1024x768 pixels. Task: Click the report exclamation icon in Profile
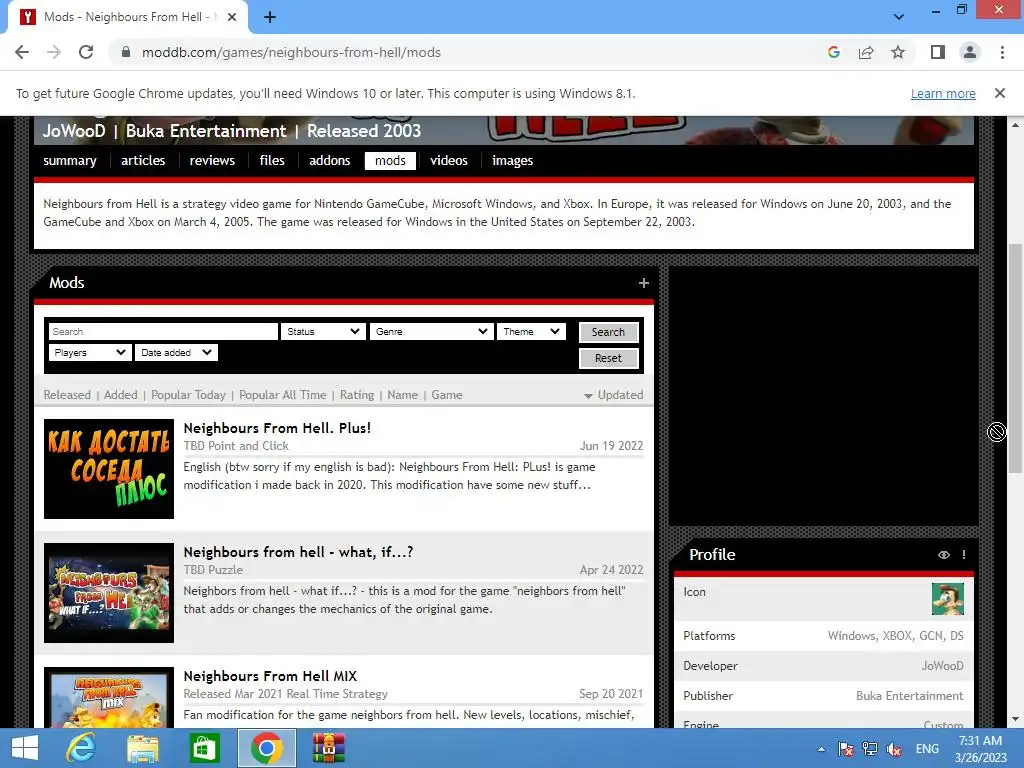[x=964, y=554]
